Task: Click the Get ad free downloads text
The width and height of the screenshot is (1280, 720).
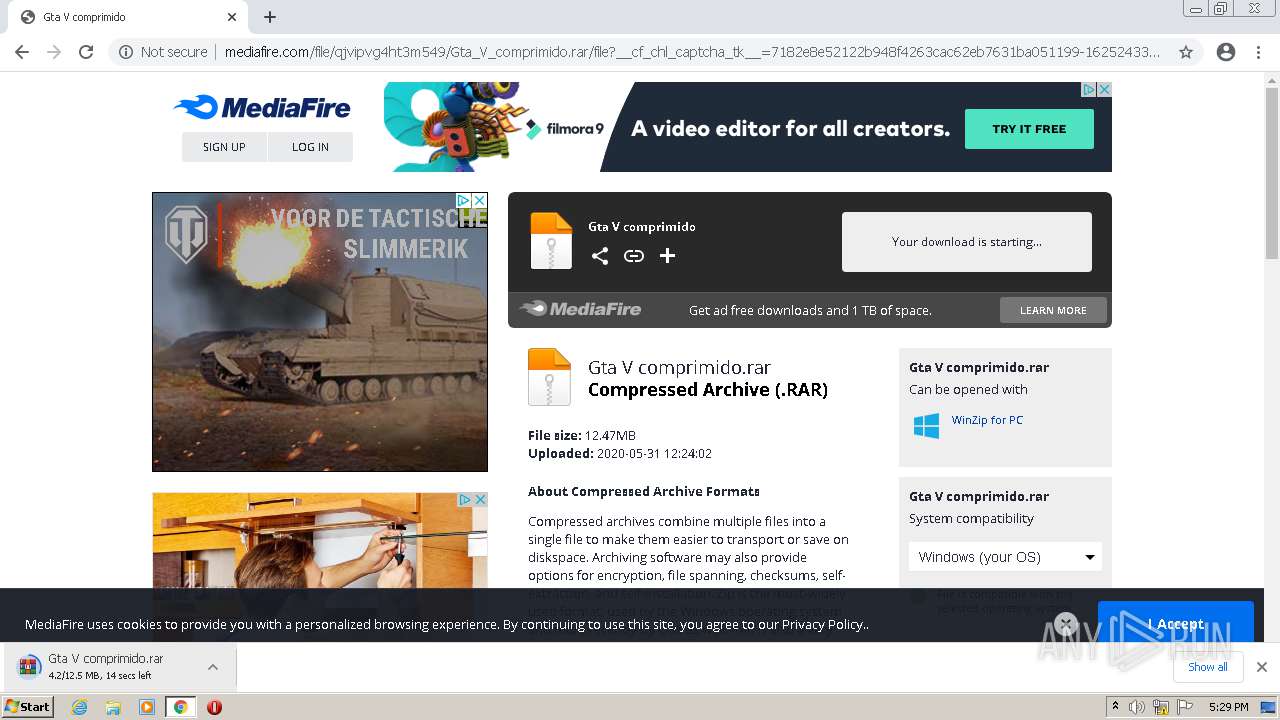Action: (810, 310)
